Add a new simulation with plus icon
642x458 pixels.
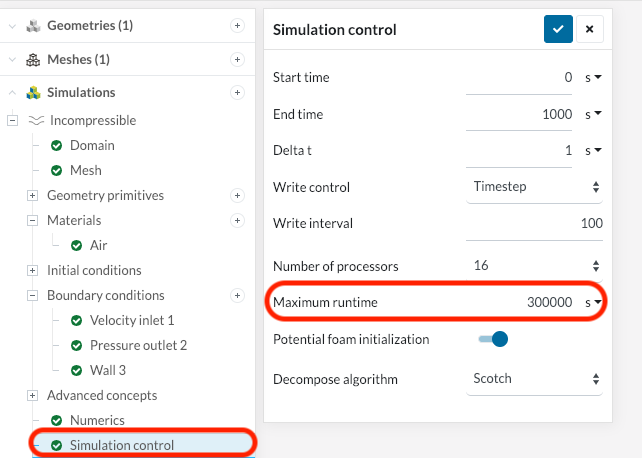point(237,92)
